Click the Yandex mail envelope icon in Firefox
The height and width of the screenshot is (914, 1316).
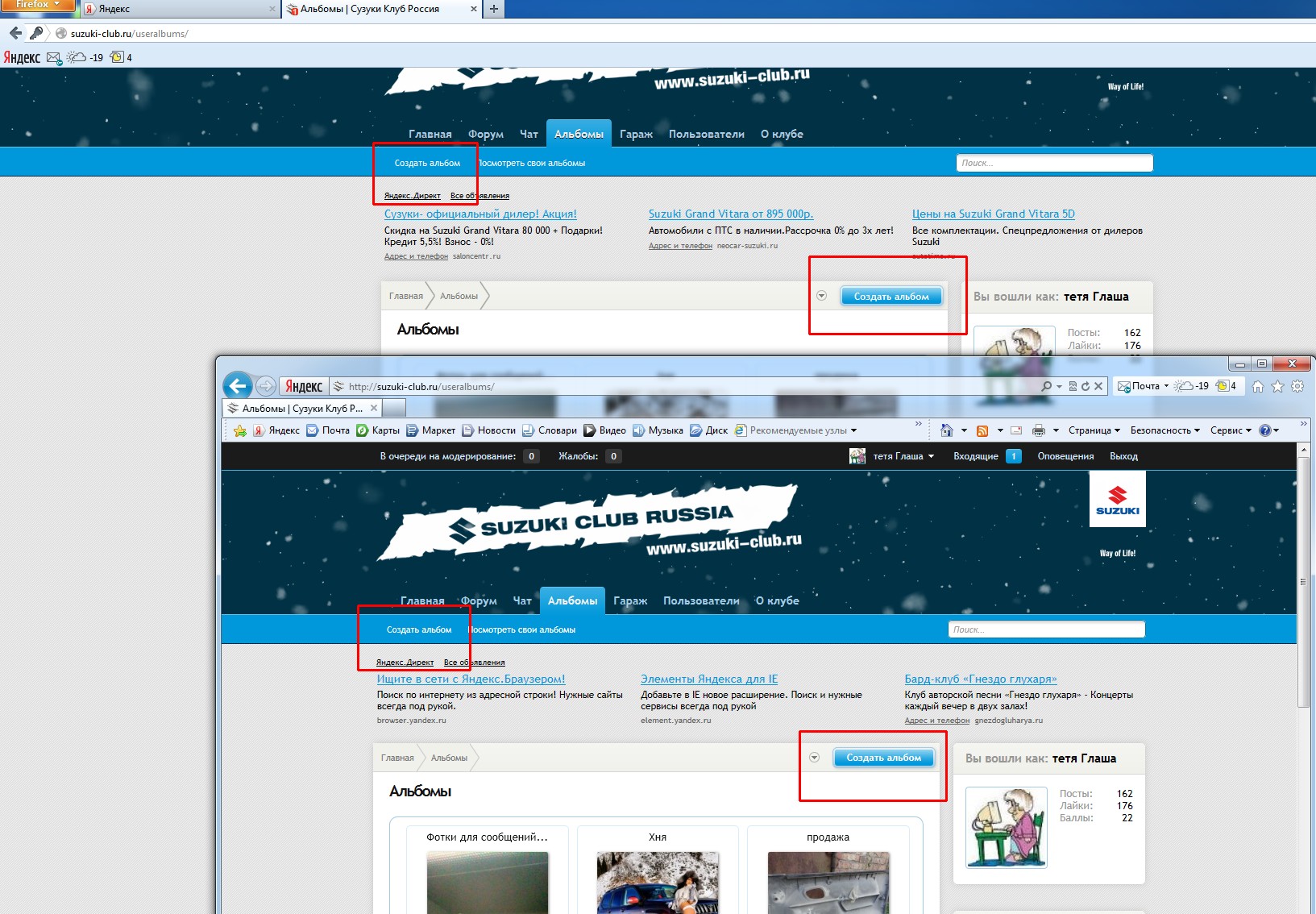tap(54, 57)
